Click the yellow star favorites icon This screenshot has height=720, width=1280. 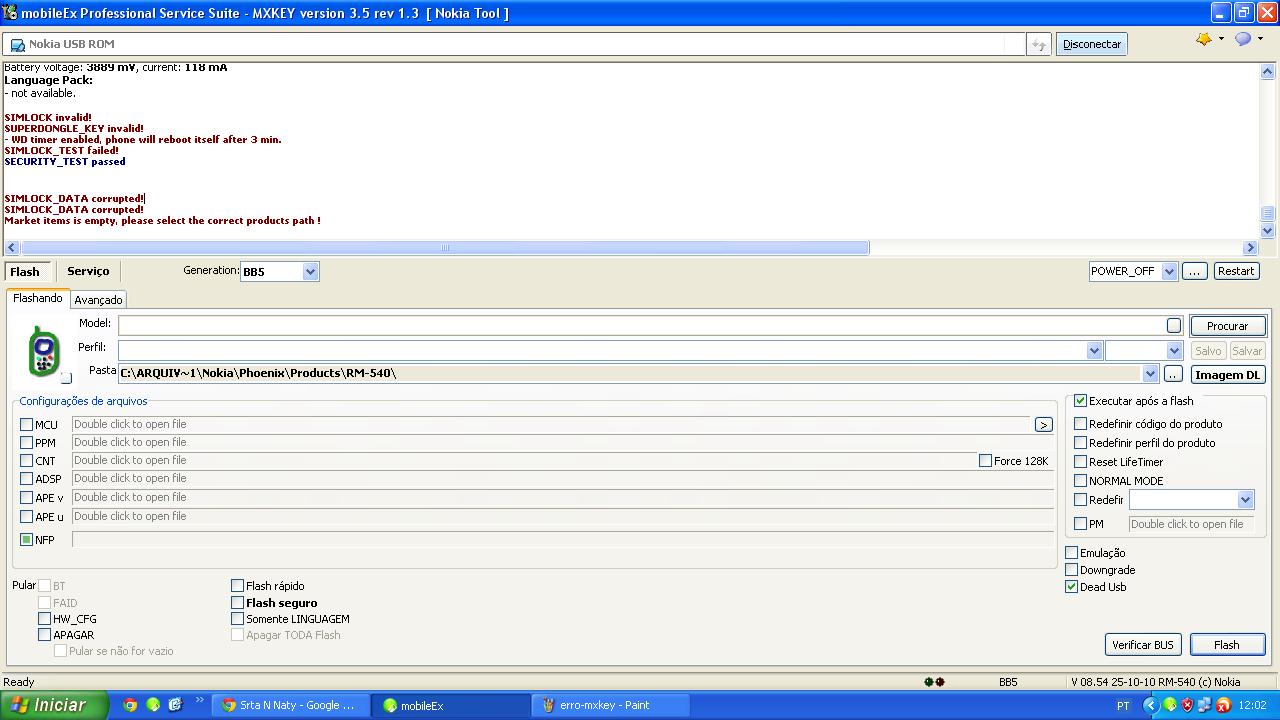(x=1203, y=39)
